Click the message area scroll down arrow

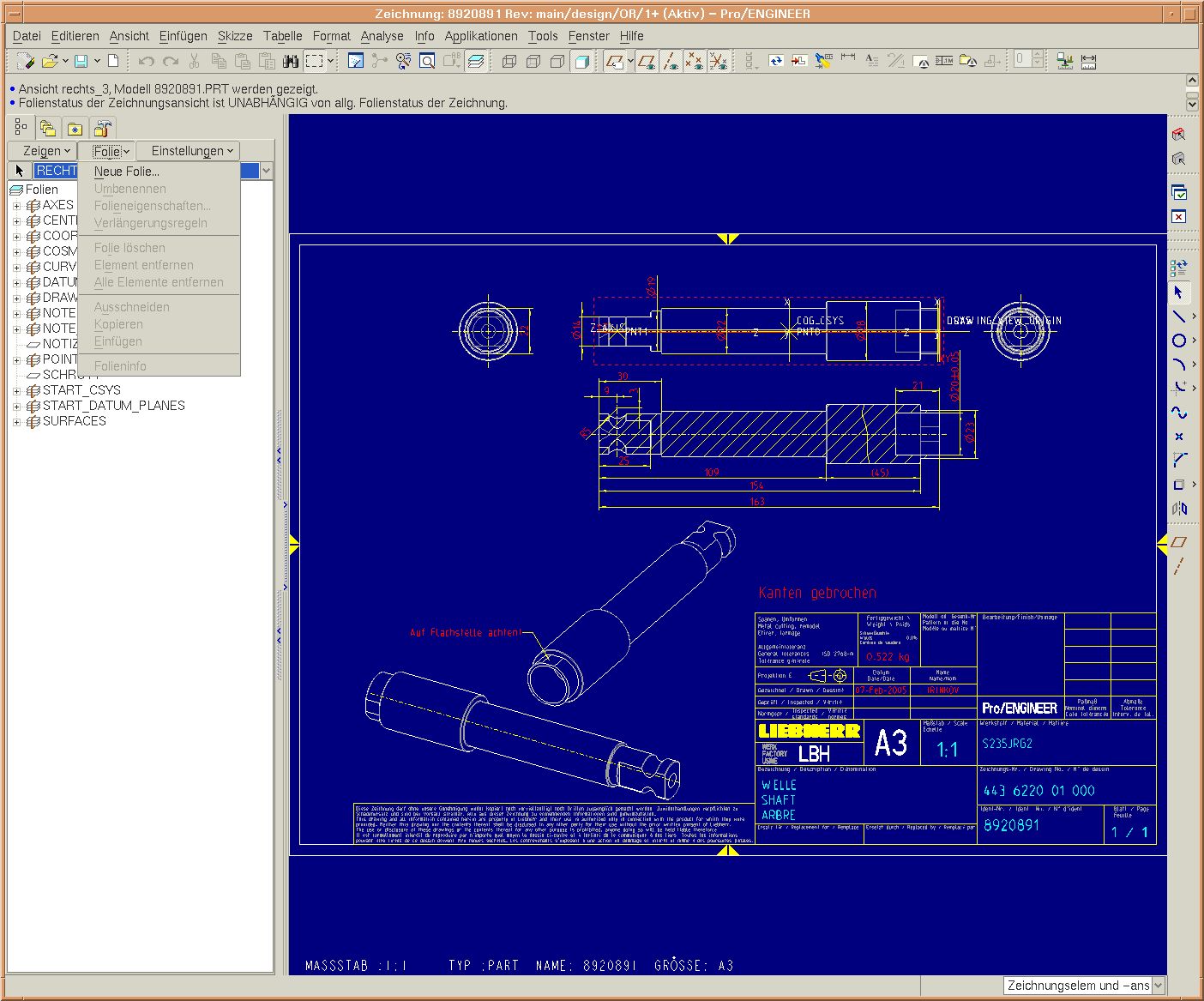1192,104
